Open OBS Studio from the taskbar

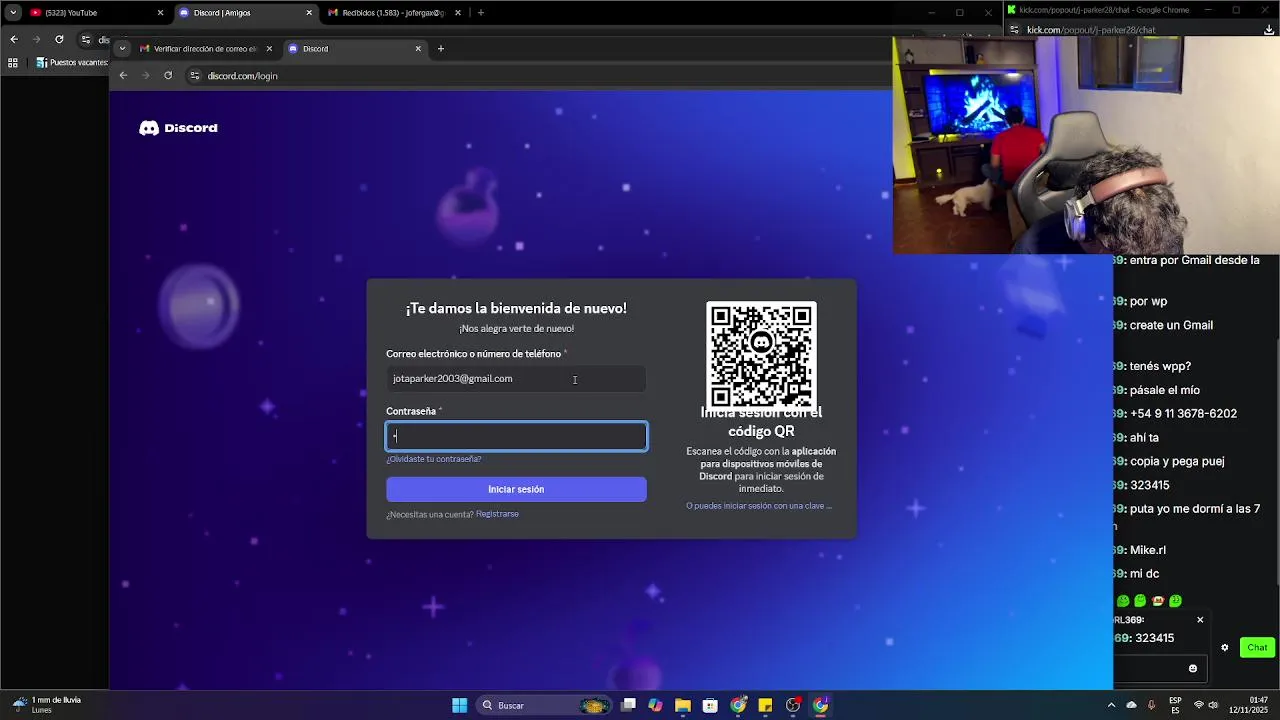tap(793, 705)
